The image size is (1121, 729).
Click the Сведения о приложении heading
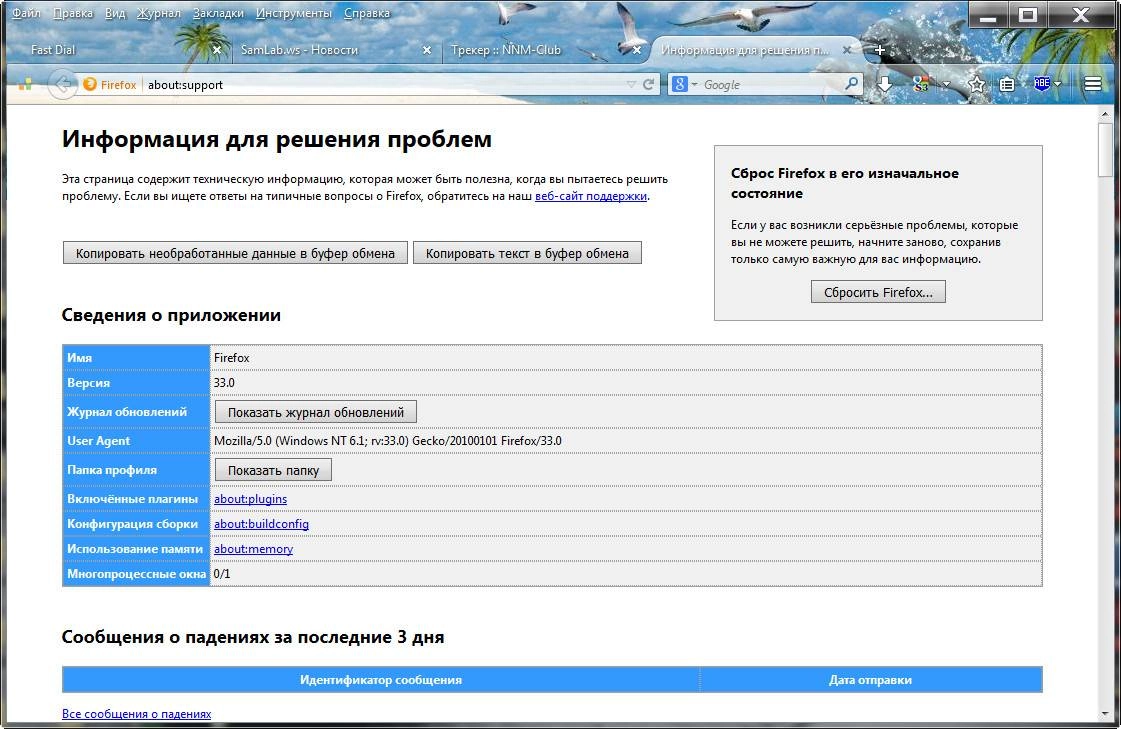click(171, 315)
